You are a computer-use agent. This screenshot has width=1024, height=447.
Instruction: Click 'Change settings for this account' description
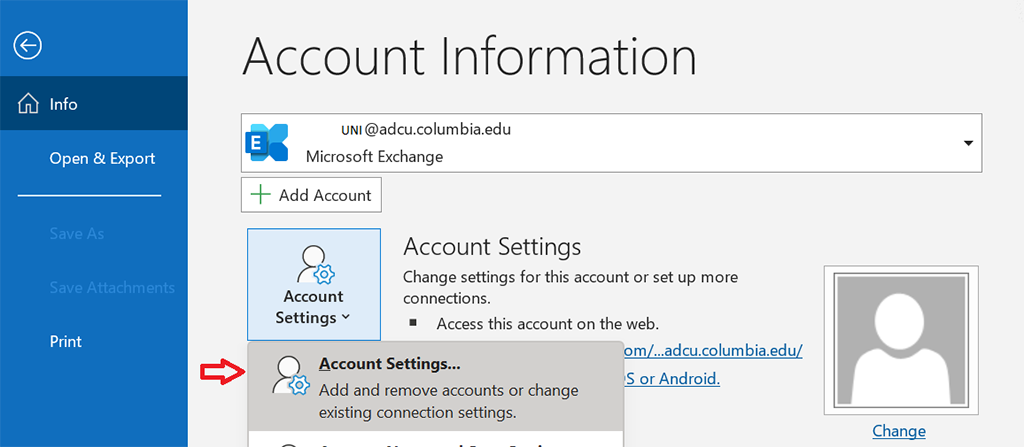click(x=570, y=288)
